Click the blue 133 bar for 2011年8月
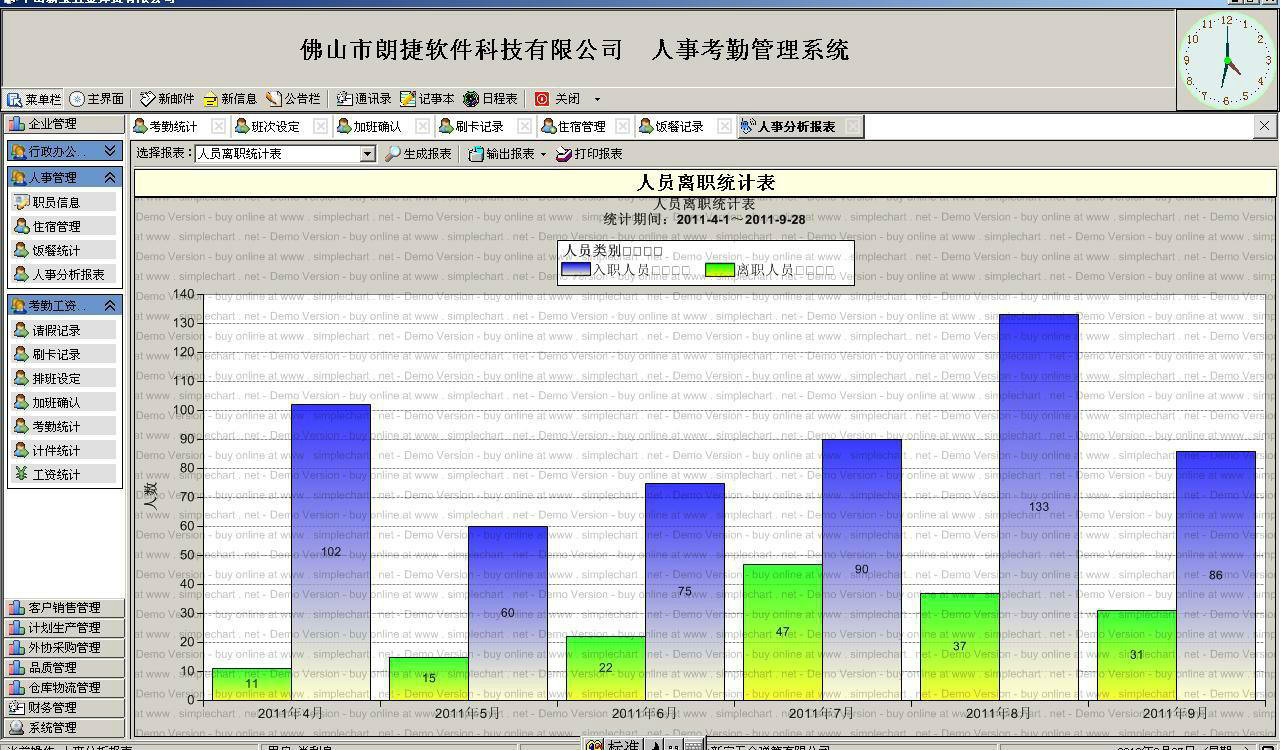 [x=1039, y=507]
